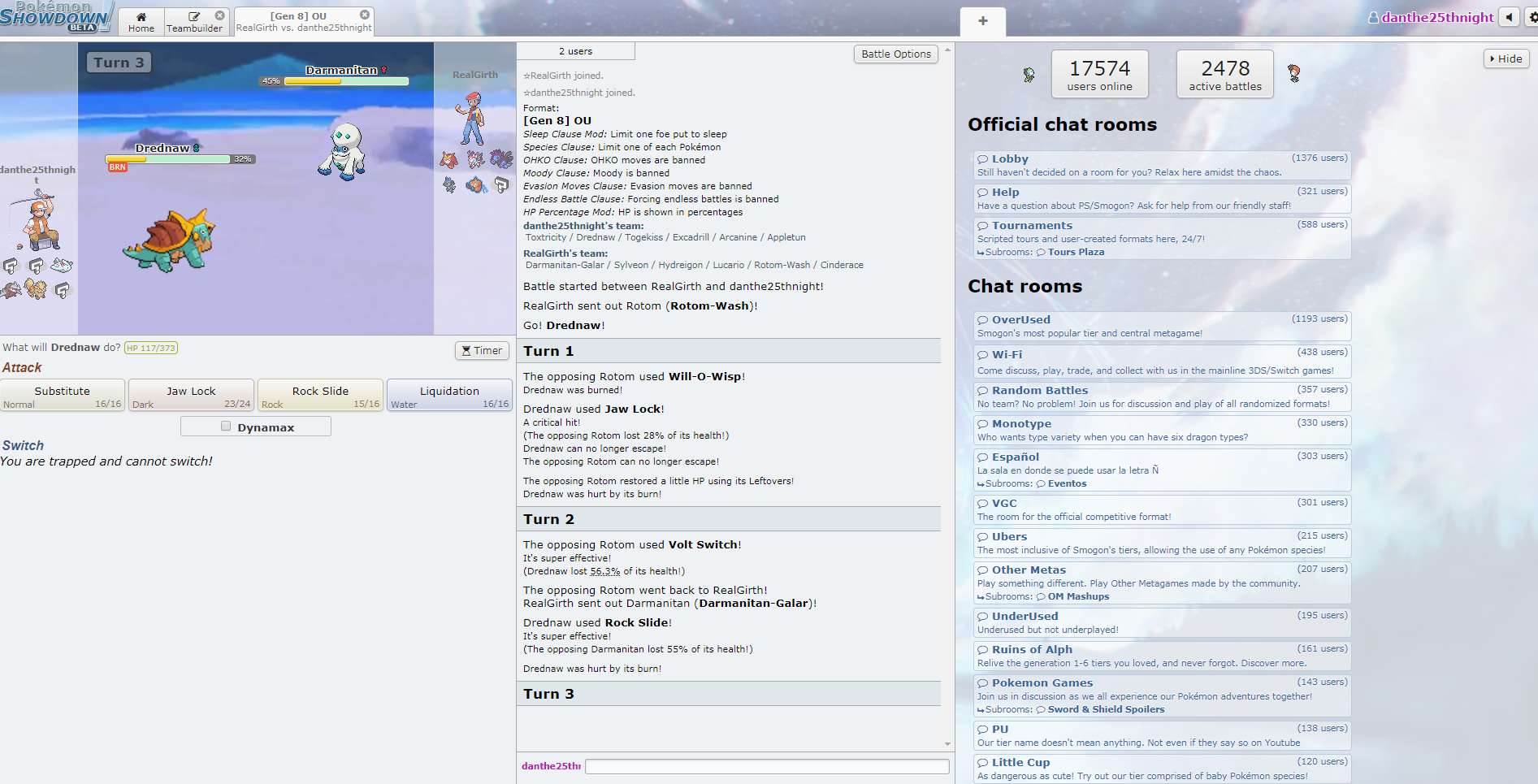Click the Drednaw battle sprite
The height and width of the screenshot is (784, 1538).
point(170,240)
